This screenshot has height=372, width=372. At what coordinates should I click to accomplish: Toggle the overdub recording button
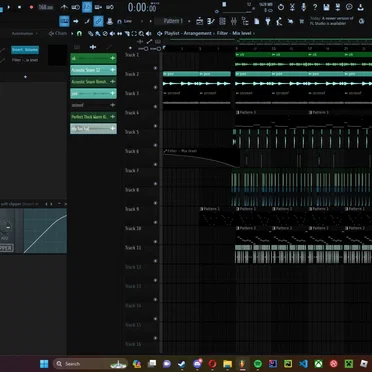(98, 7)
